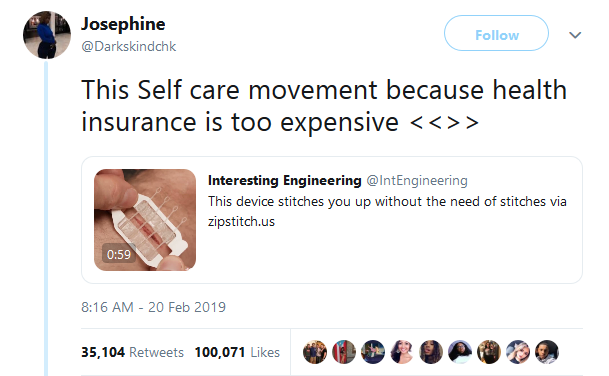Open third liker avatar in the row
The image size is (609, 376).
(373, 352)
